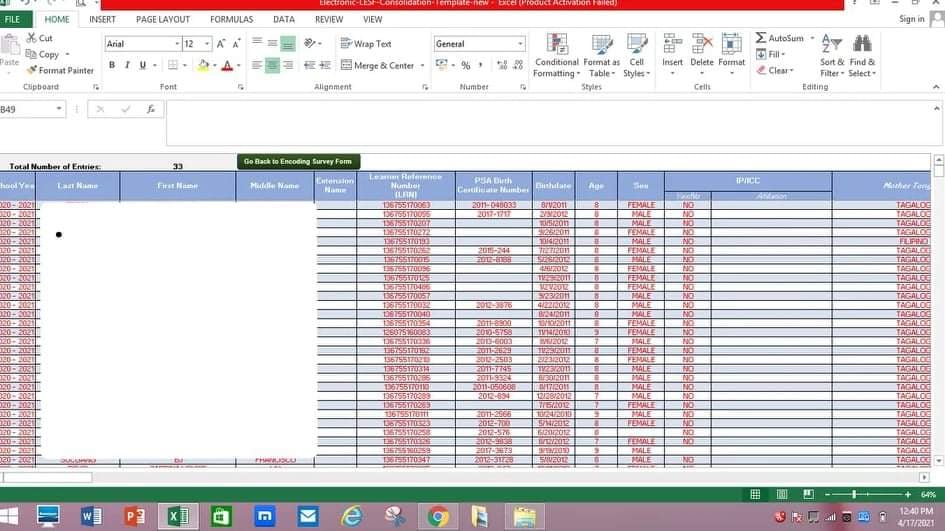Click the Delete cells icon
The height and width of the screenshot is (531, 945).
coord(702,45)
